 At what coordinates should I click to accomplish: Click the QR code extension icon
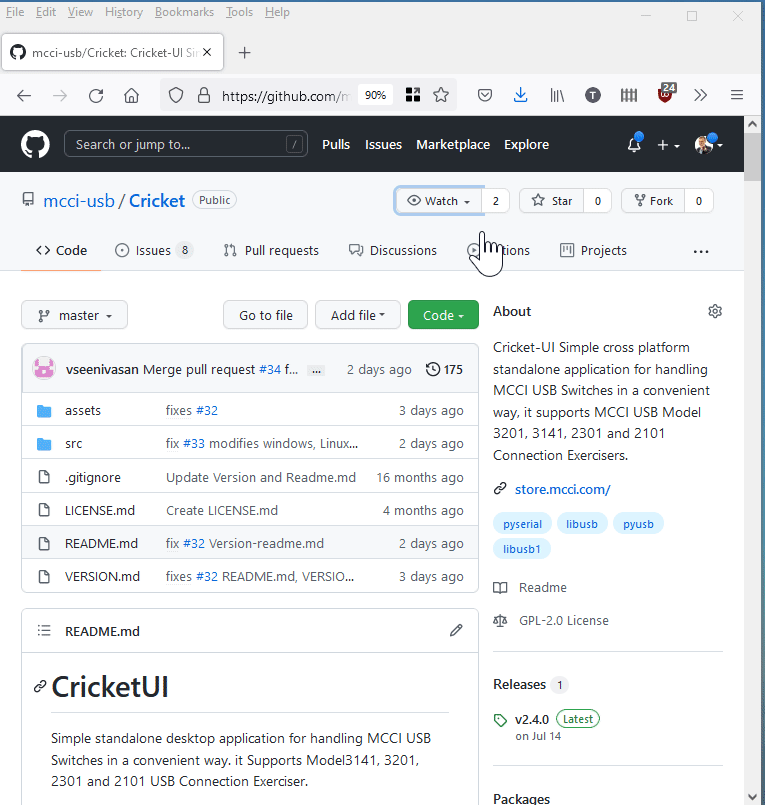(413, 95)
